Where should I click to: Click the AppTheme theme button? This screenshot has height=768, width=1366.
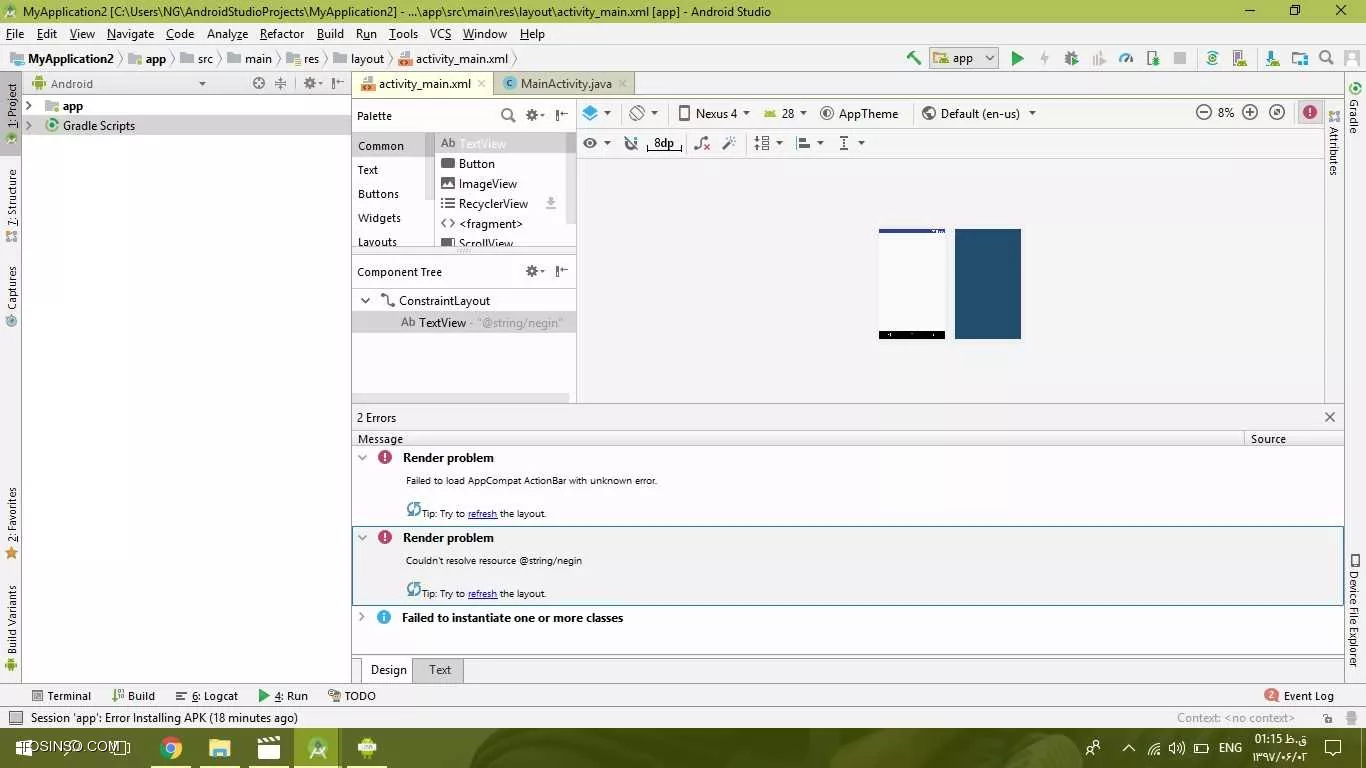pos(859,113)
